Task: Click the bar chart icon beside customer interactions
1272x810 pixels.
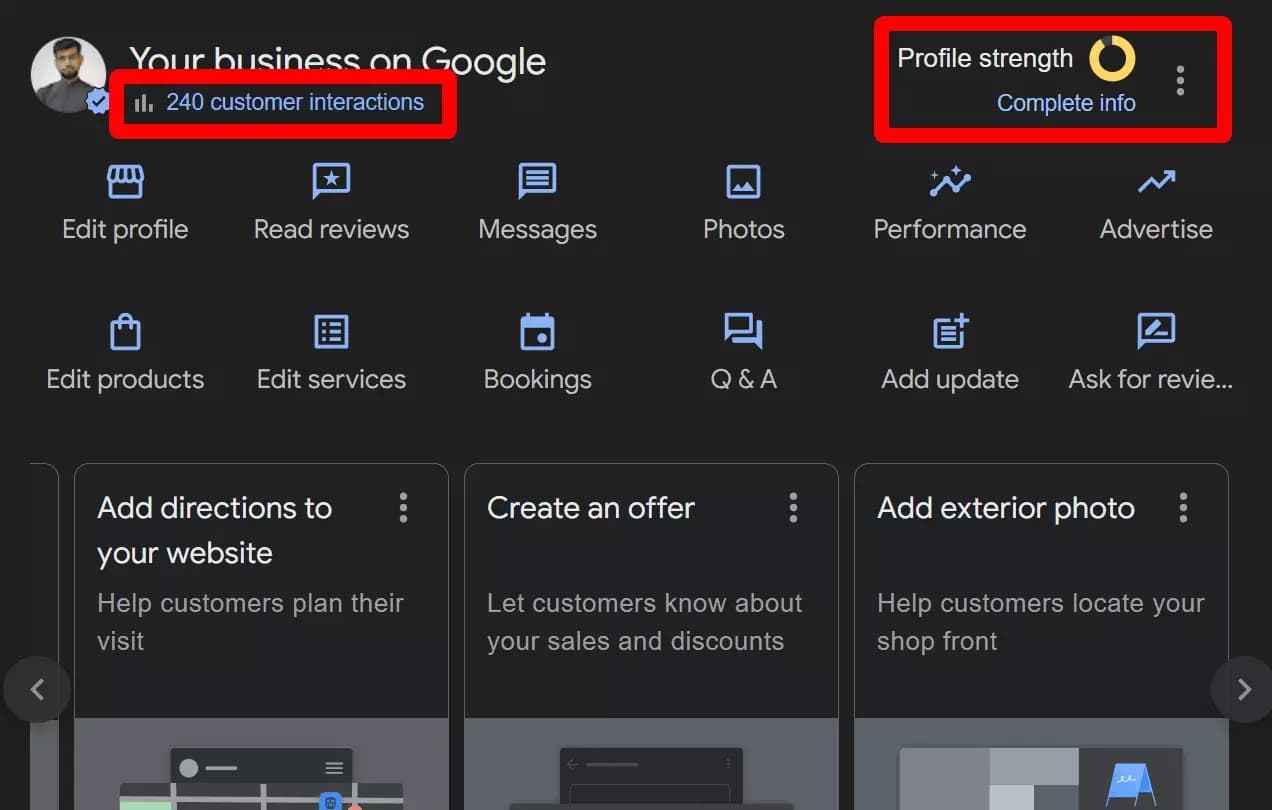Action: [144, 102]
